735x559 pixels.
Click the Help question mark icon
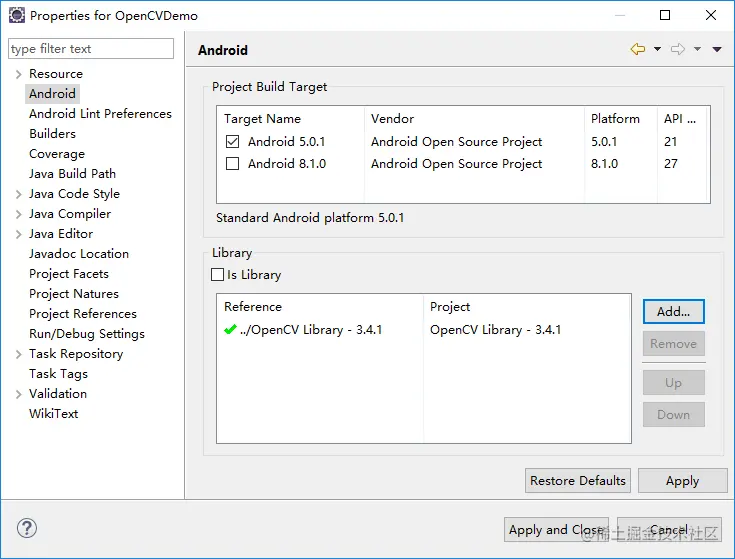tap(27, 528)
